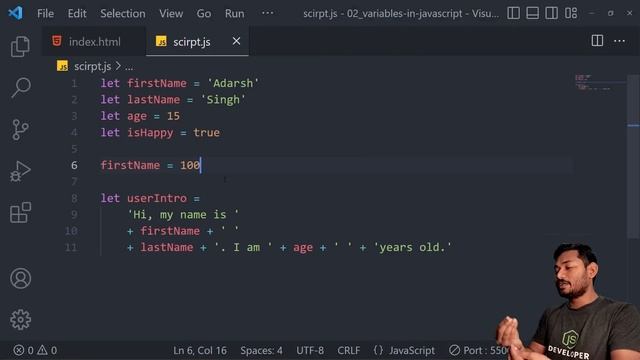Open the Go menu
The width and height of the screenshot is (640, 360).
point(204,13)
